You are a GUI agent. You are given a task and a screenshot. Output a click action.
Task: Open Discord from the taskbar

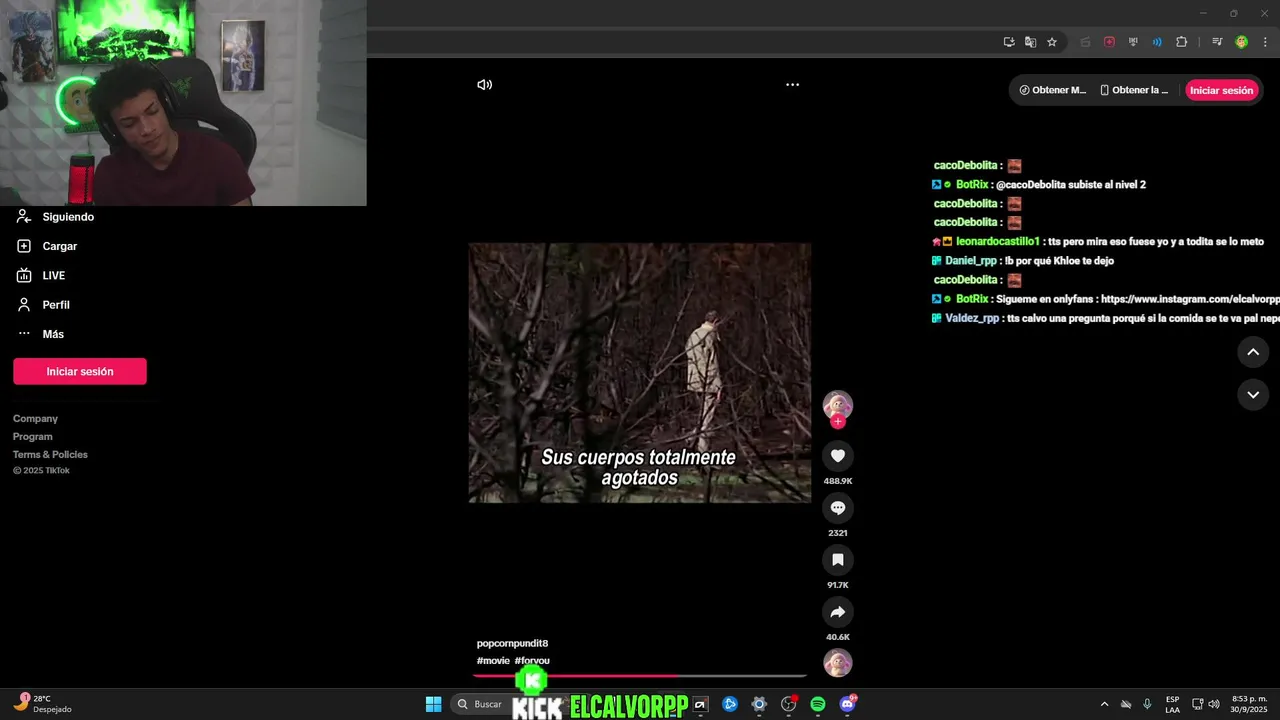click(x=847, y=704)
